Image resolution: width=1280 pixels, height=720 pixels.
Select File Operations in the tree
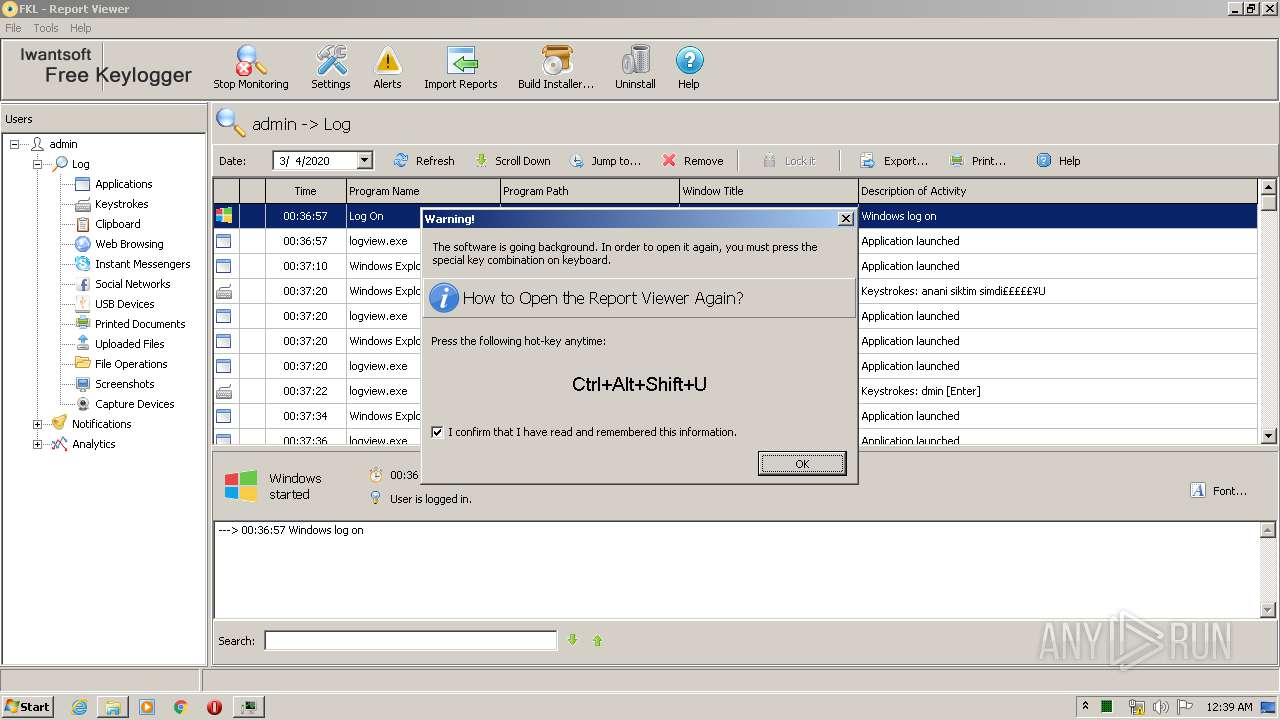[131, 364]
